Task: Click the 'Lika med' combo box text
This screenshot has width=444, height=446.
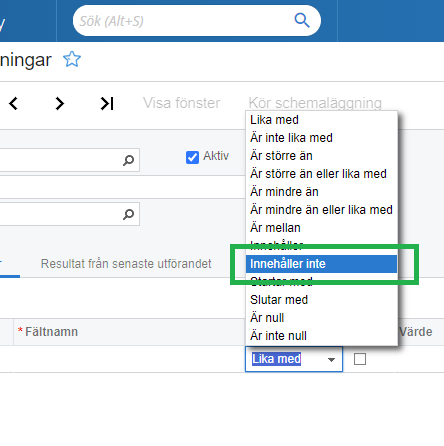Action: point(276,359)
